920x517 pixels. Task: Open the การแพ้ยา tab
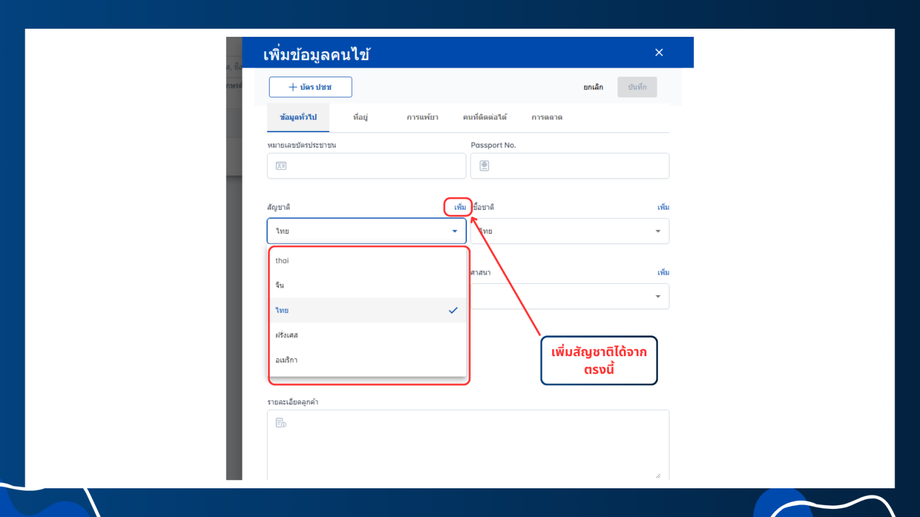coord(422,117)
